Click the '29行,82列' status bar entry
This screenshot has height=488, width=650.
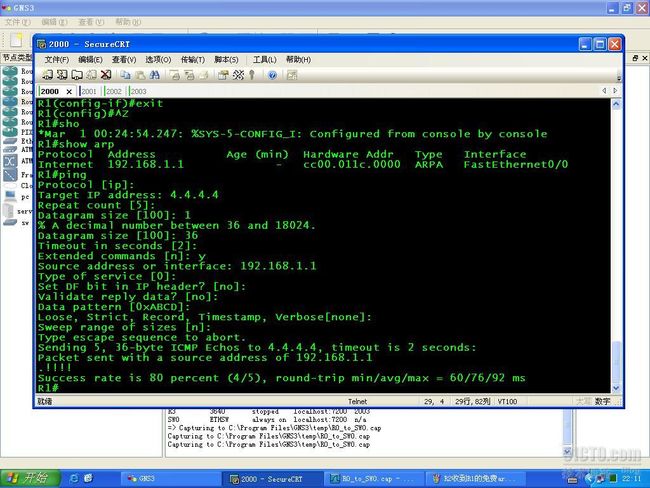coord(472,401)
